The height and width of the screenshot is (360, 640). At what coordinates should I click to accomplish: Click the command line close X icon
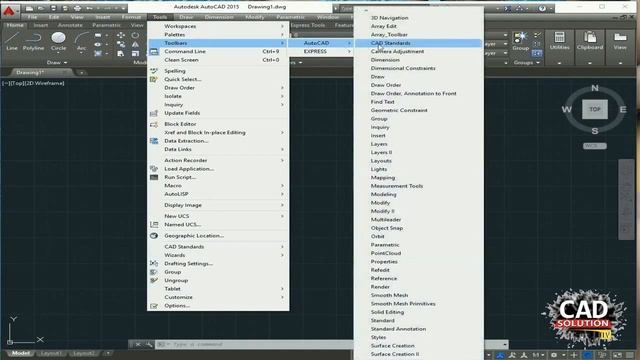pyautogui.click(x=138, y=344)
